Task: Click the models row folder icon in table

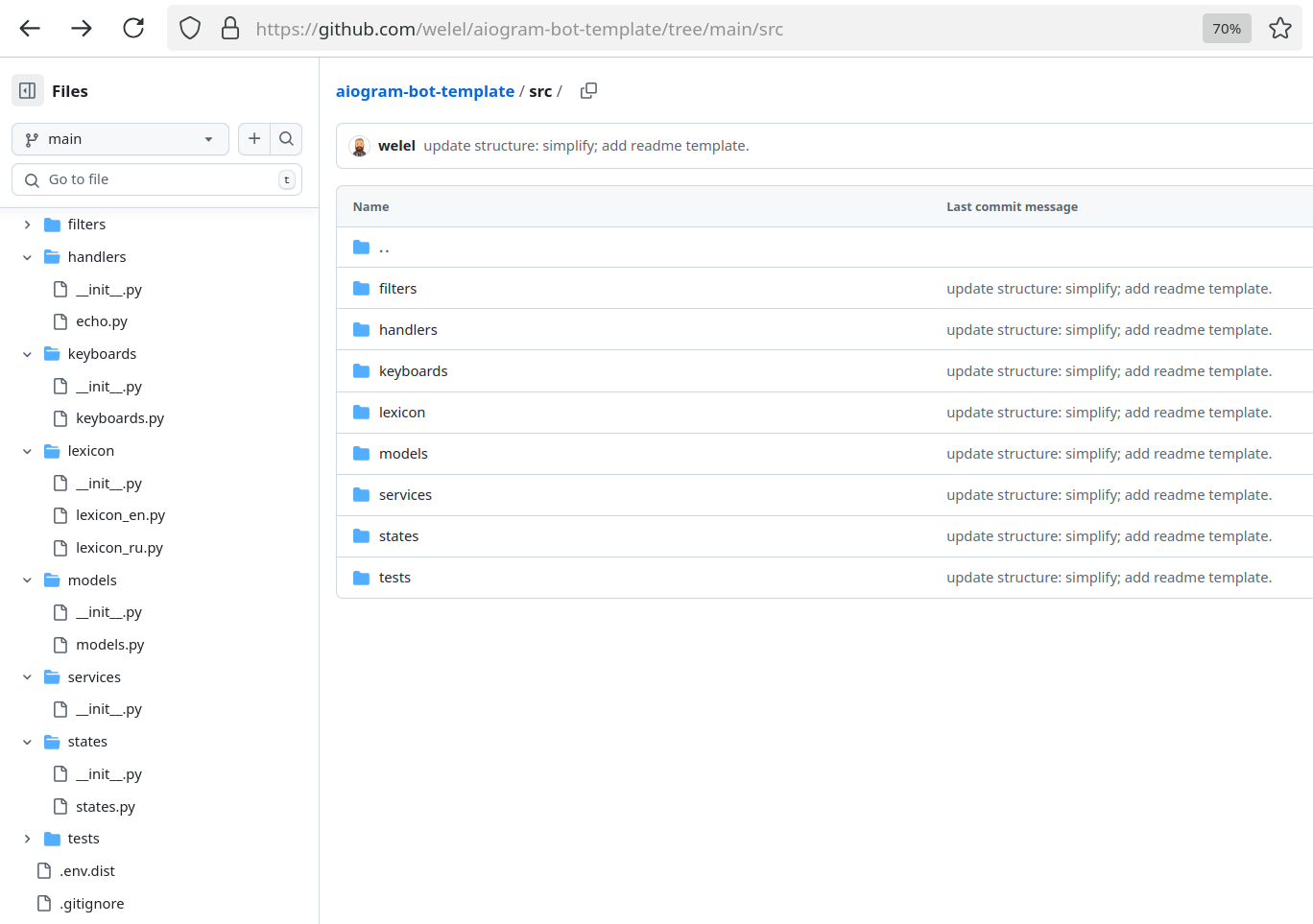Action: click(x=361, y=454)
